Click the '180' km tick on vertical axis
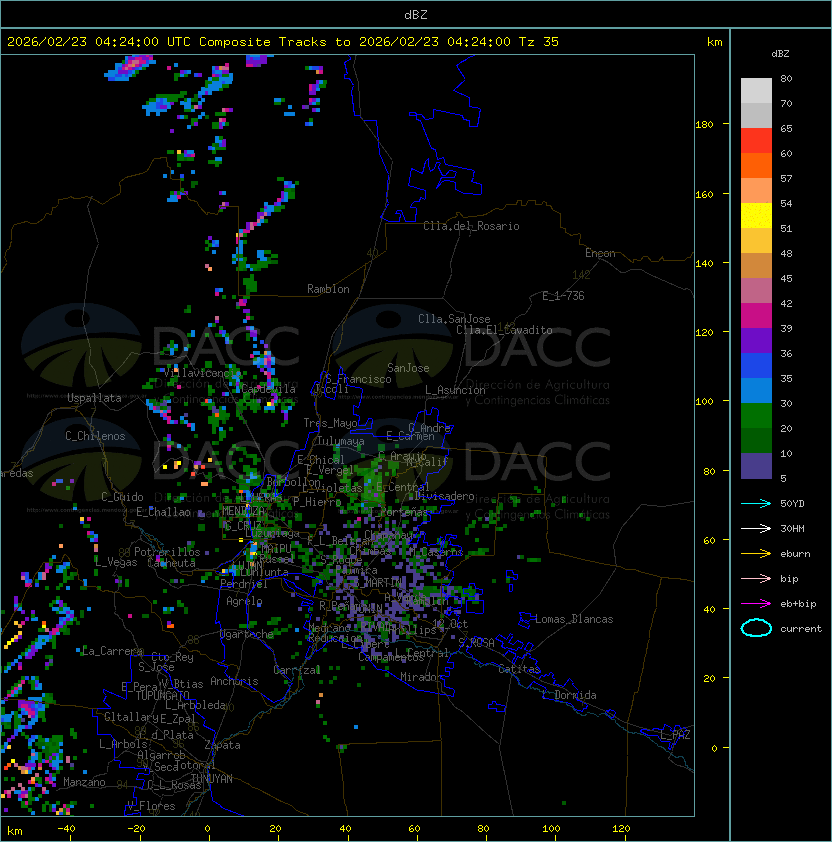 [704, 124]
